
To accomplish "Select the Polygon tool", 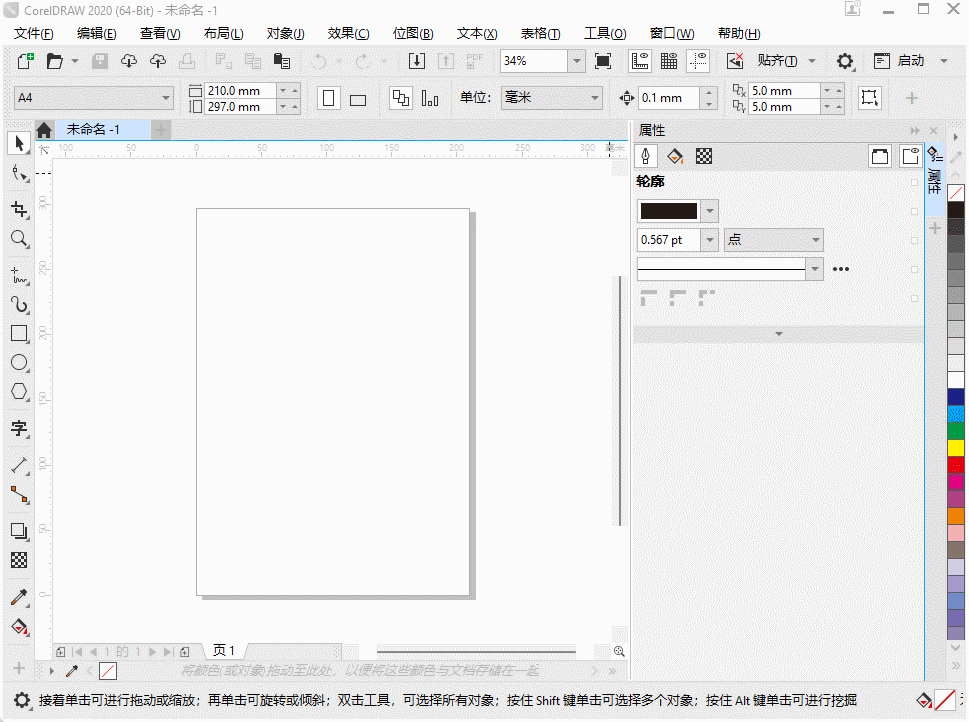I will click(x=19, y=393).
